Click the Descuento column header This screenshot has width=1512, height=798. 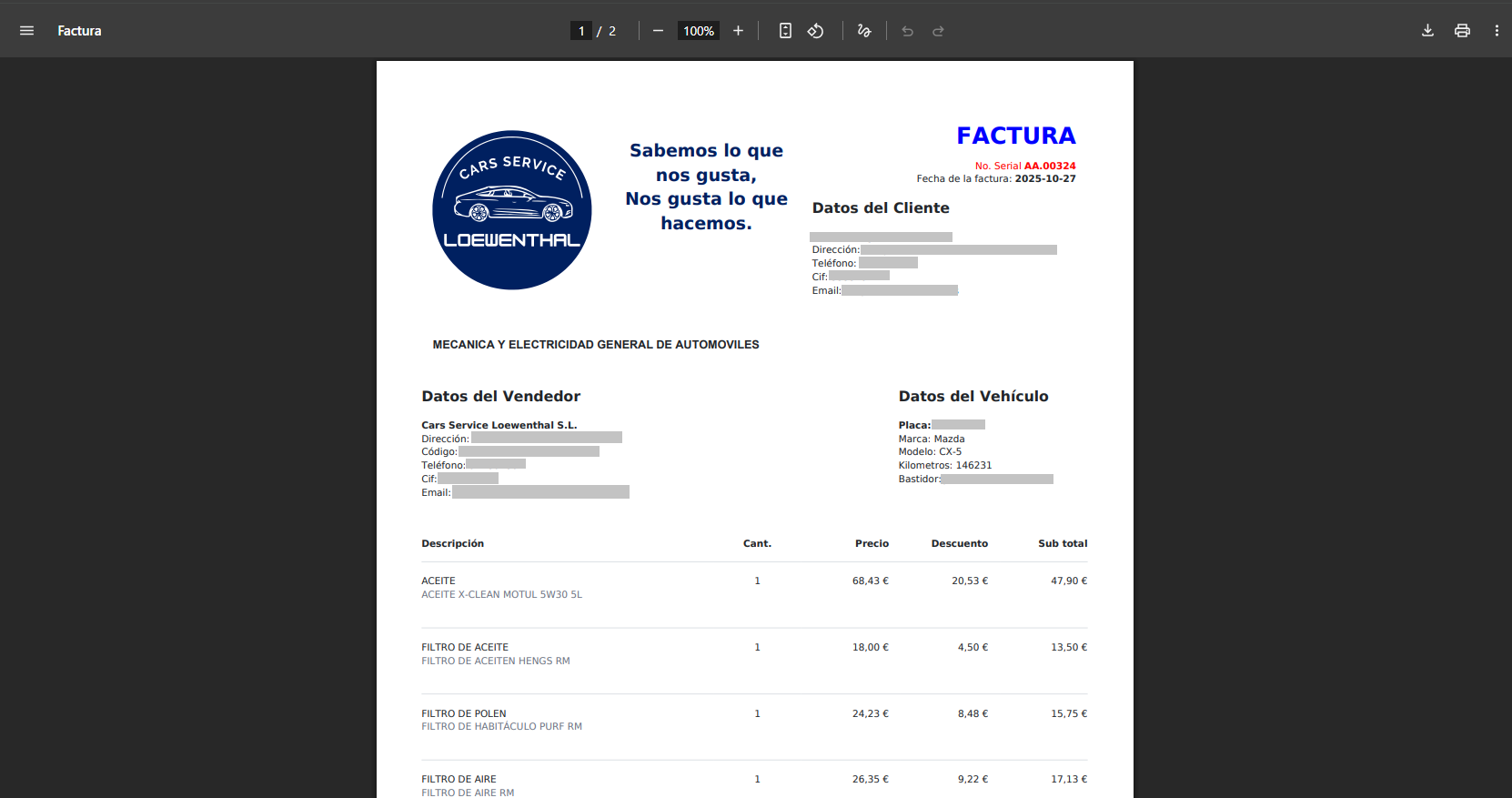(959, 543)
